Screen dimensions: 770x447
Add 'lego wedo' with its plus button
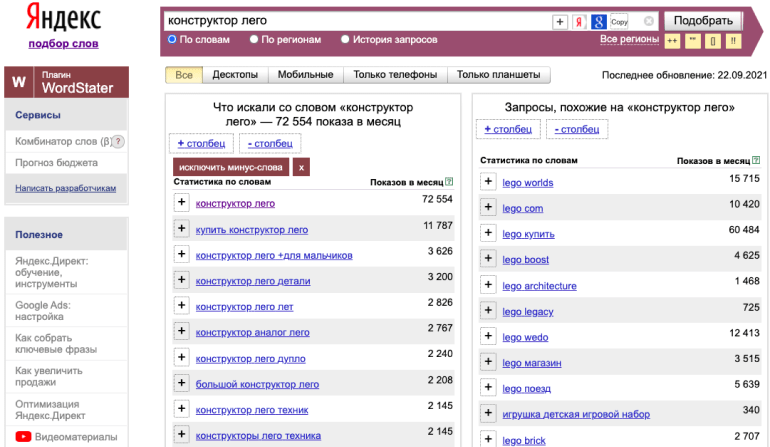488,336
